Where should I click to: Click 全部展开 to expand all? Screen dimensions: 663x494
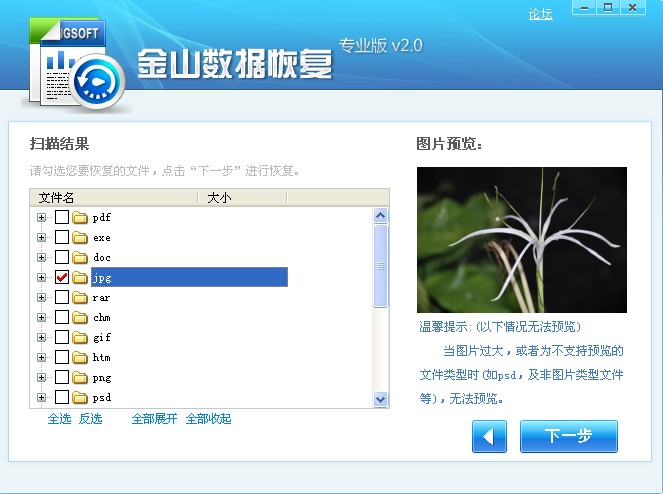click(x=154, y=419)
